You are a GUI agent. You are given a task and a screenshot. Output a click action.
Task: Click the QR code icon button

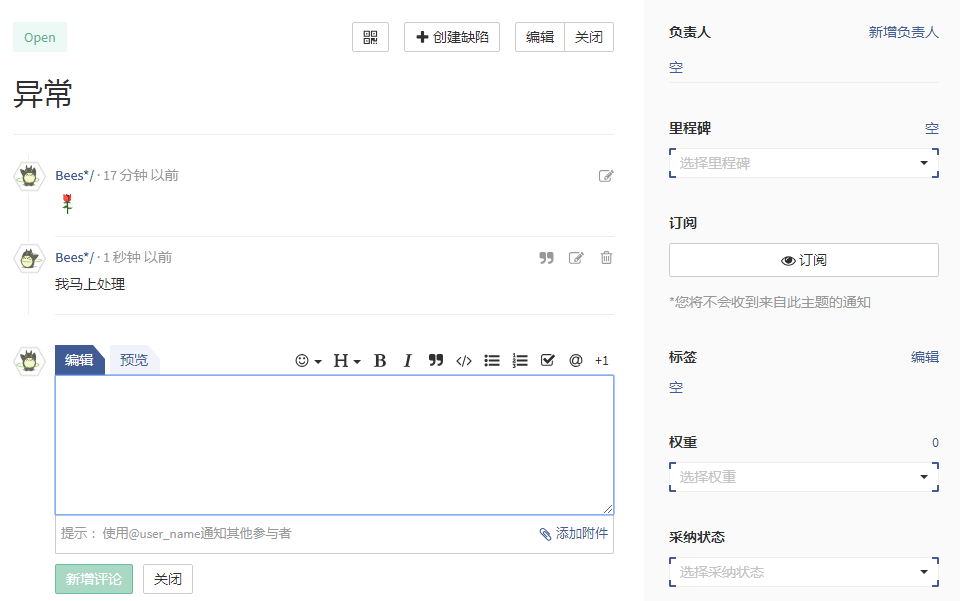(370, 37)
